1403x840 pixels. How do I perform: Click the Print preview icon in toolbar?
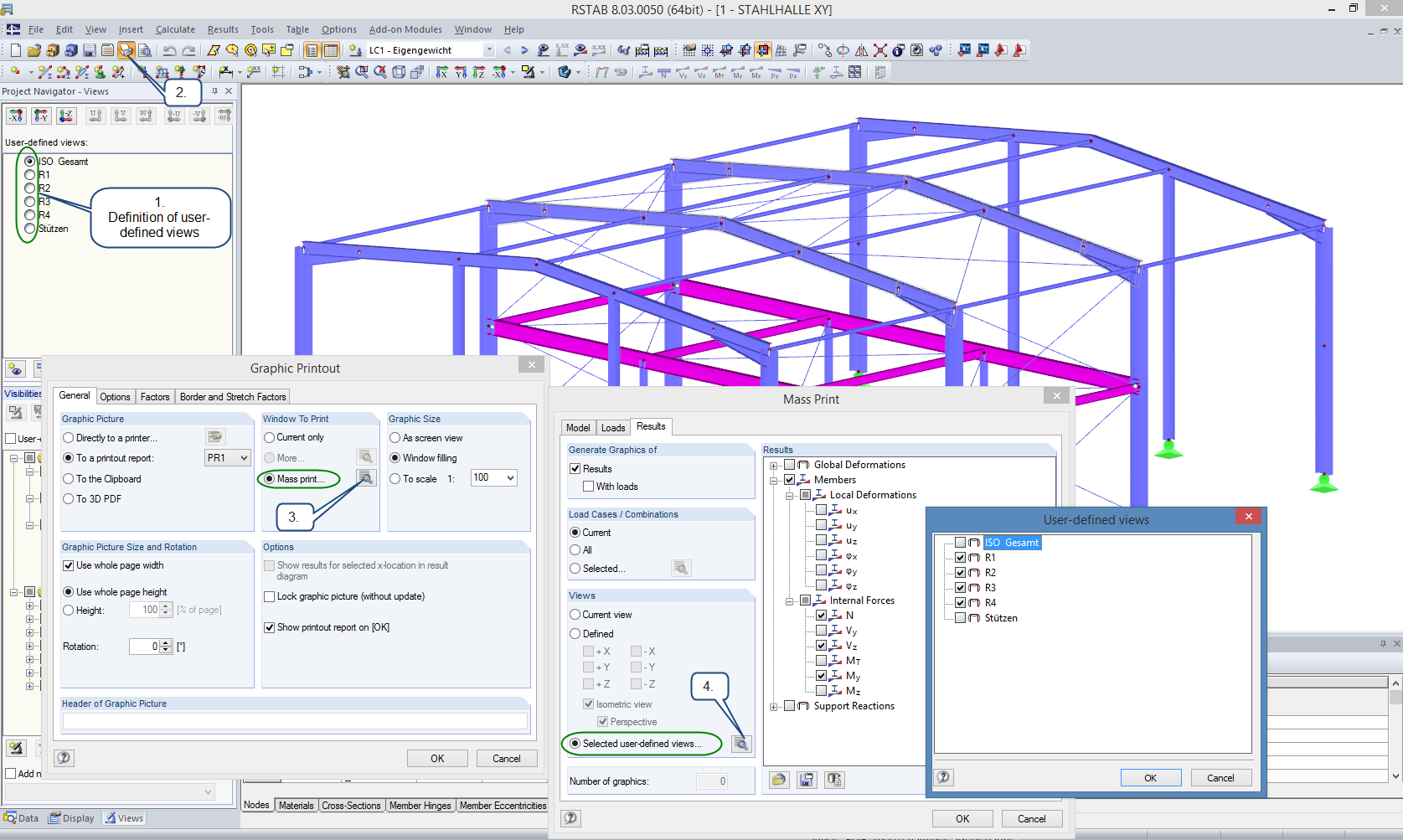(x=145, y=50)
